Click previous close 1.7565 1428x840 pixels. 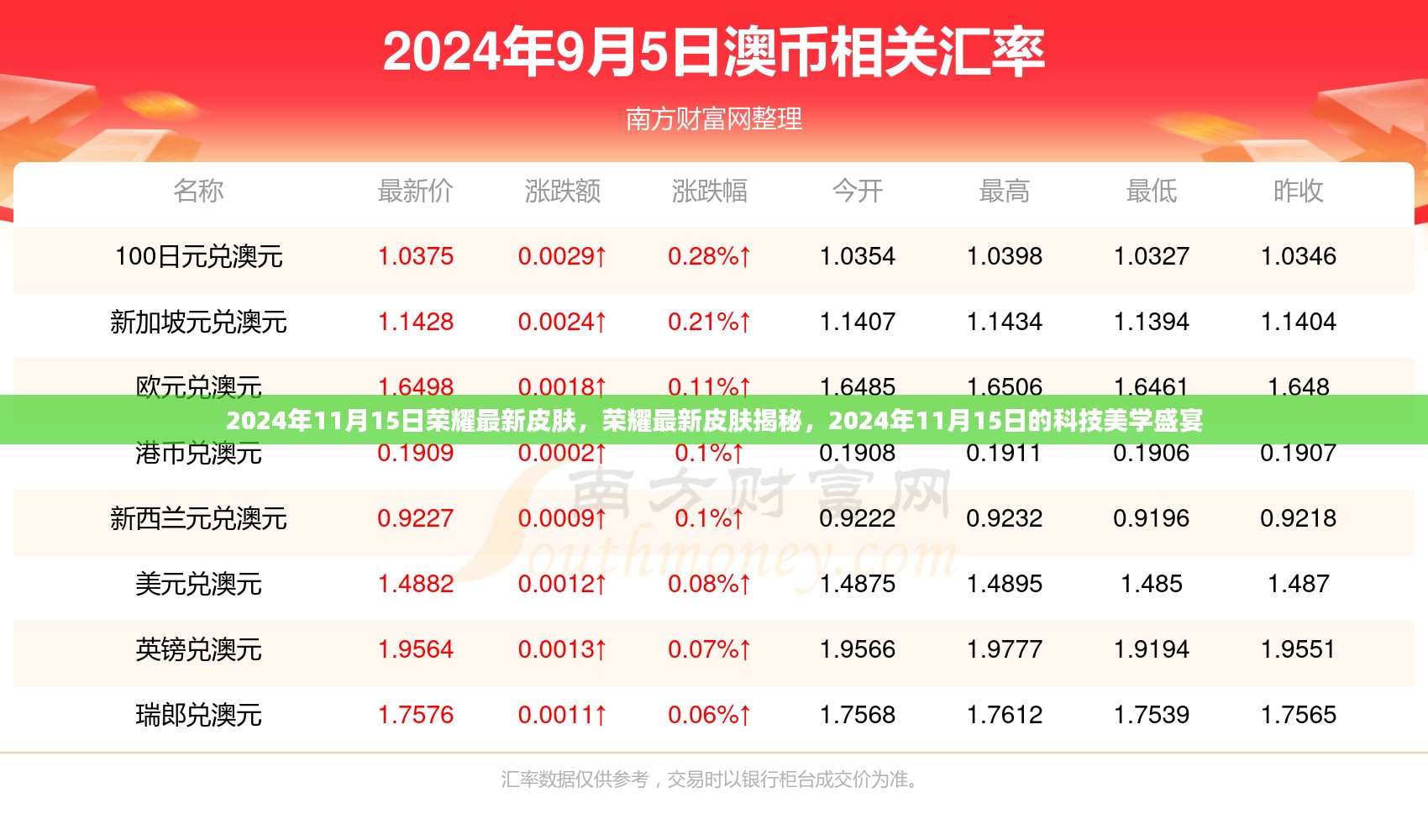[x=1299, y=715]
